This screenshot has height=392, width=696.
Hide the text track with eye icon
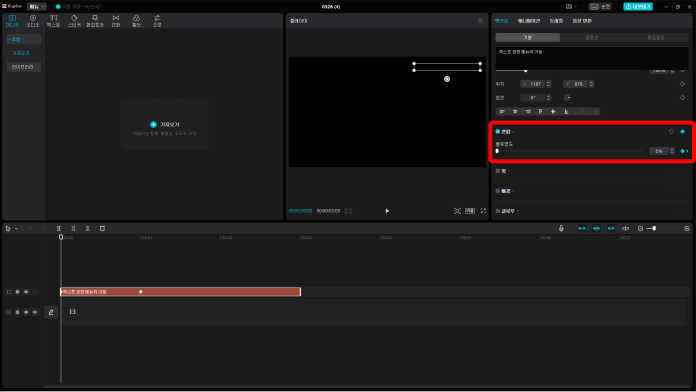(26, 292)
